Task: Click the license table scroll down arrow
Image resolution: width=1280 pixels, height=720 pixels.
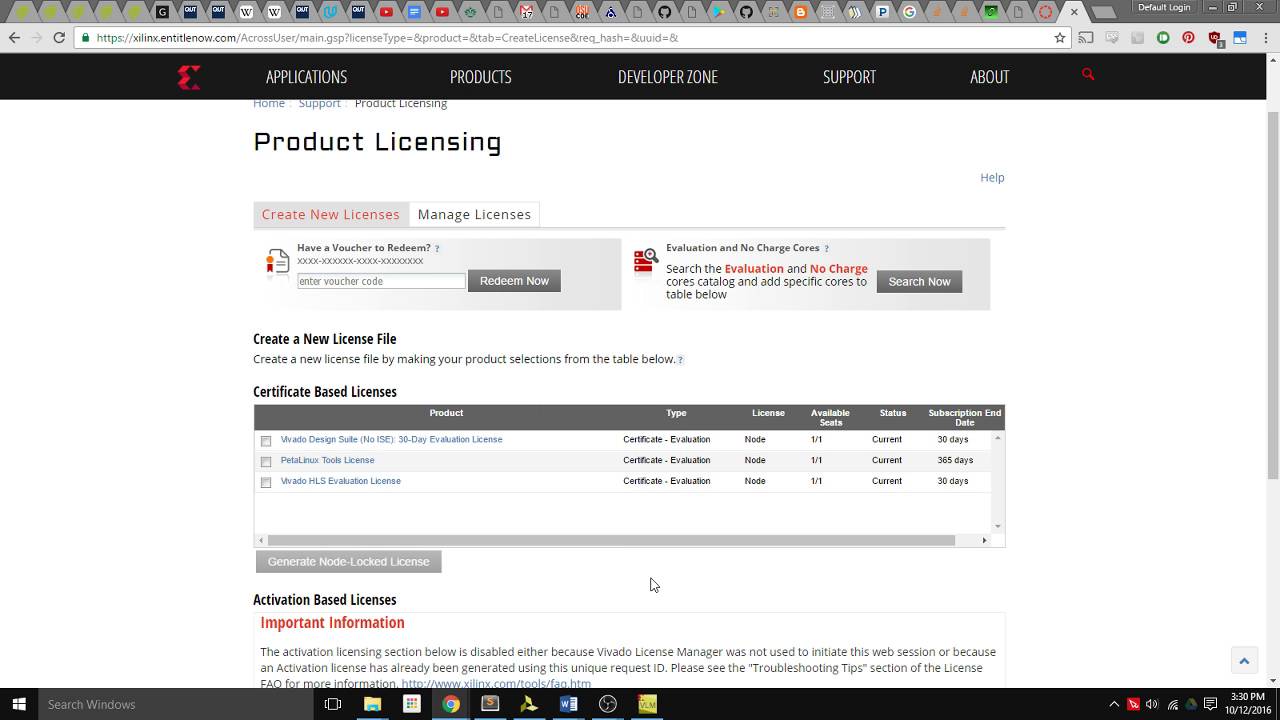Action: point(997,526)
